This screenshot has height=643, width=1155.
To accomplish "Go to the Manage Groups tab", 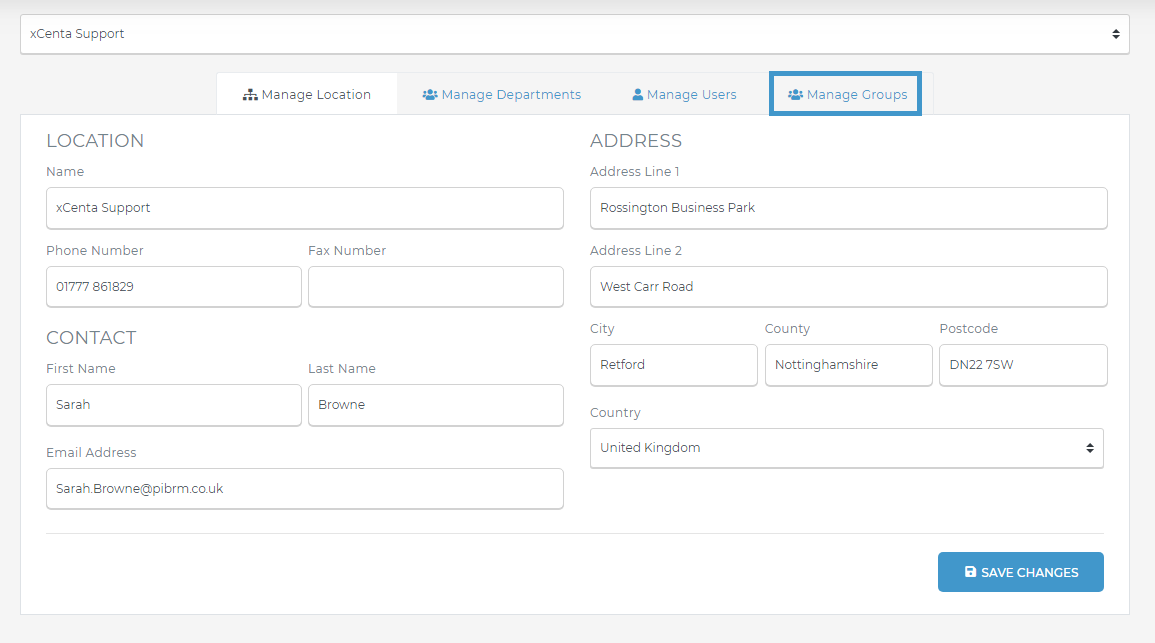I will tap(846, 94).
